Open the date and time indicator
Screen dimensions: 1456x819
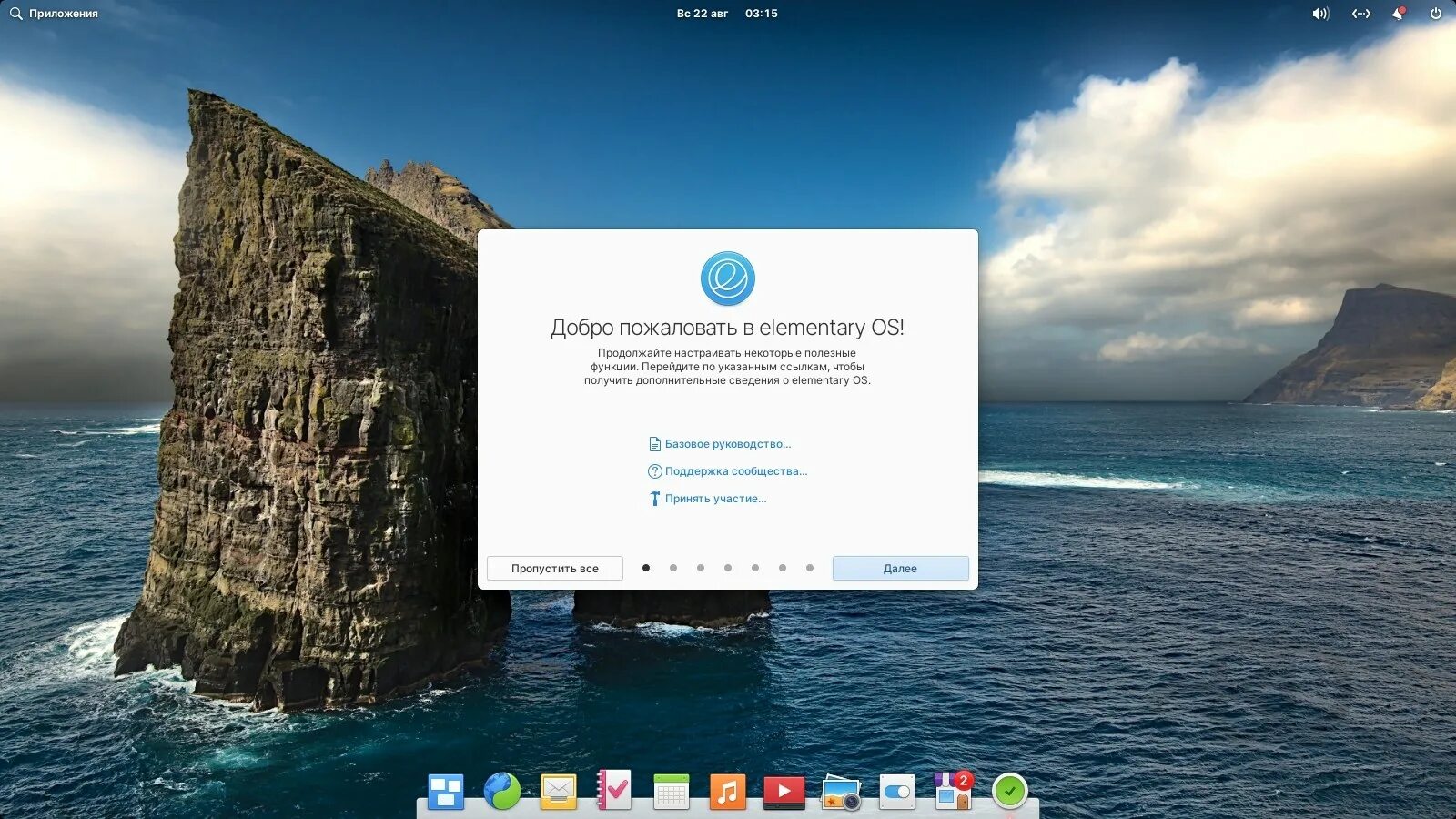727,14
